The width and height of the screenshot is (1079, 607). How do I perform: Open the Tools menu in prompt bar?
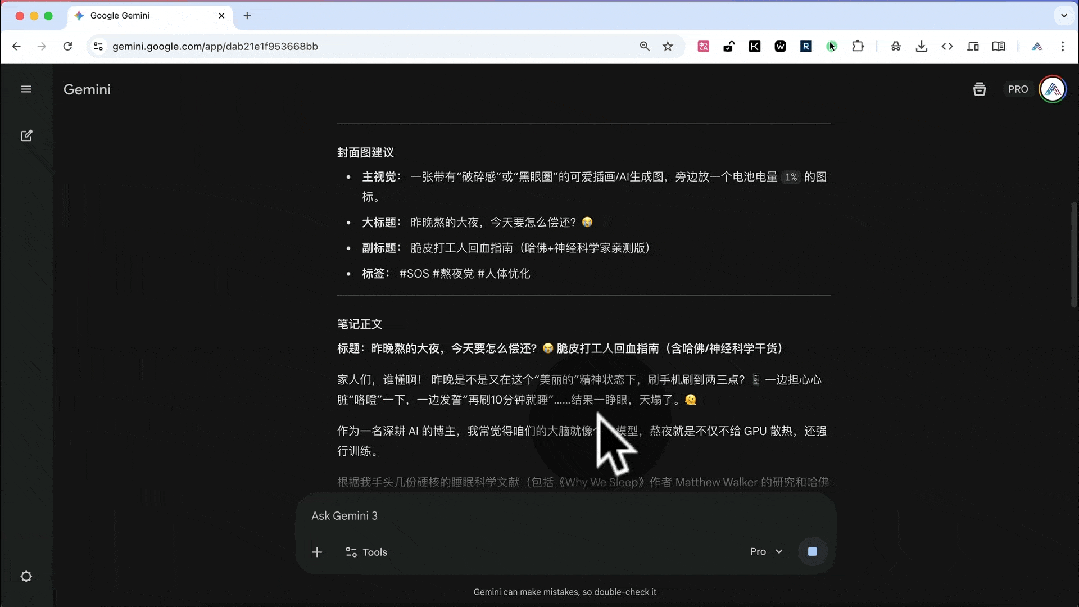366,551
